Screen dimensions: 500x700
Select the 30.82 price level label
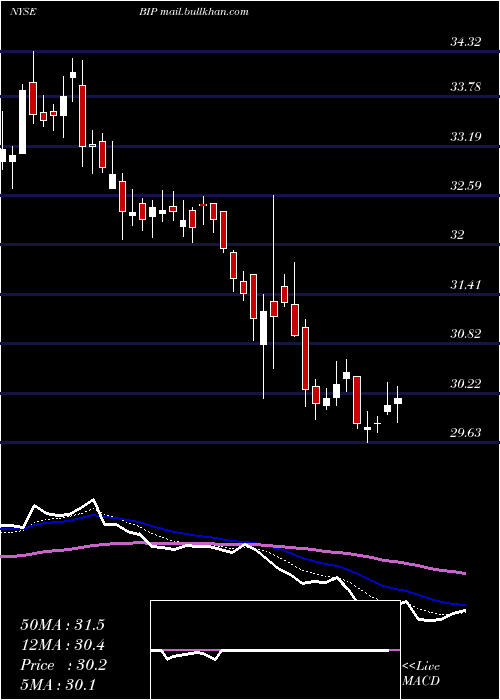(x=466, y=333)
